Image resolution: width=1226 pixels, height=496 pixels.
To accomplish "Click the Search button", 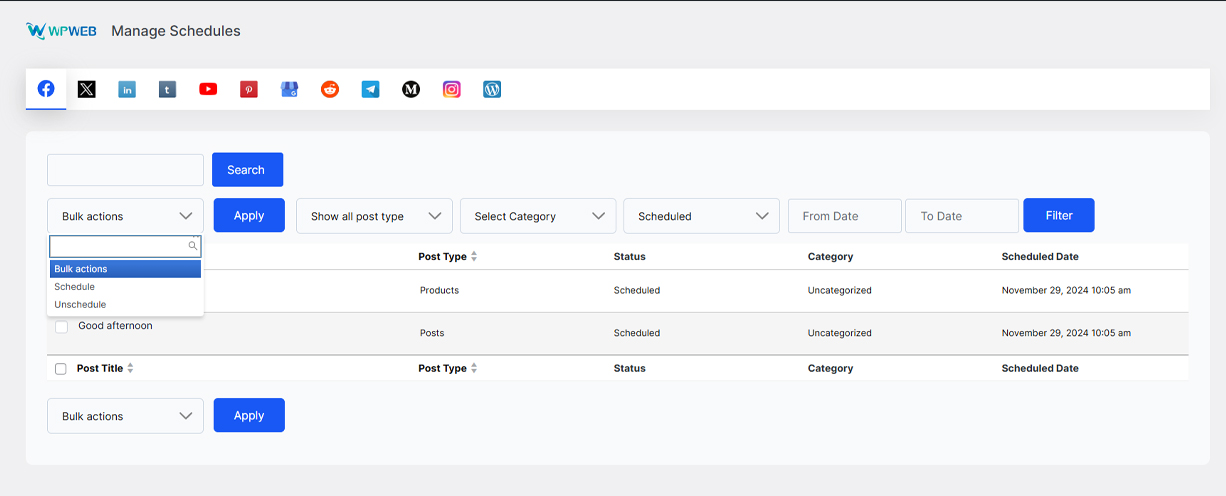I will click(x=247, y=170).
